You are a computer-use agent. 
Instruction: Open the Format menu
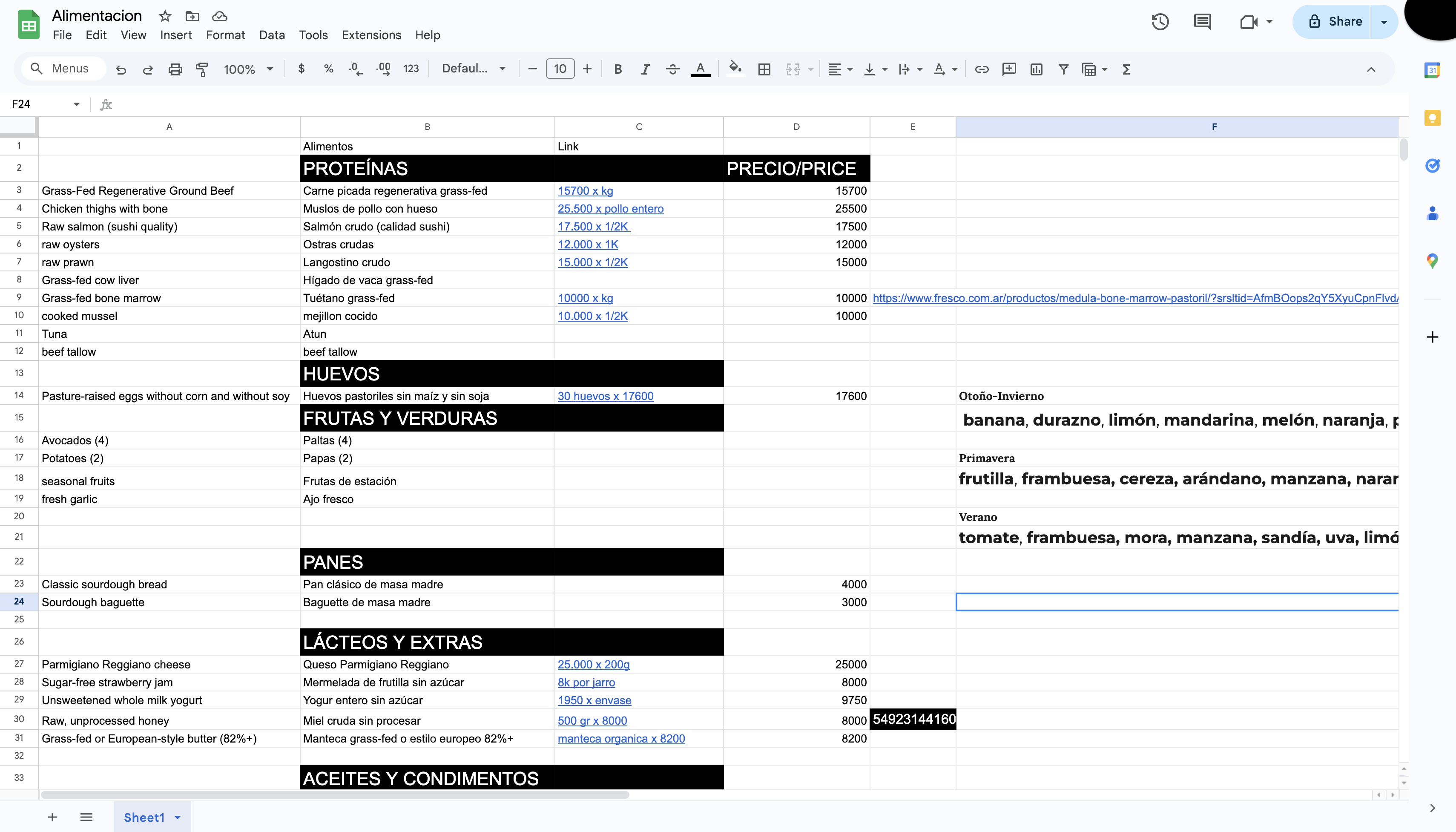coord(225,35)
